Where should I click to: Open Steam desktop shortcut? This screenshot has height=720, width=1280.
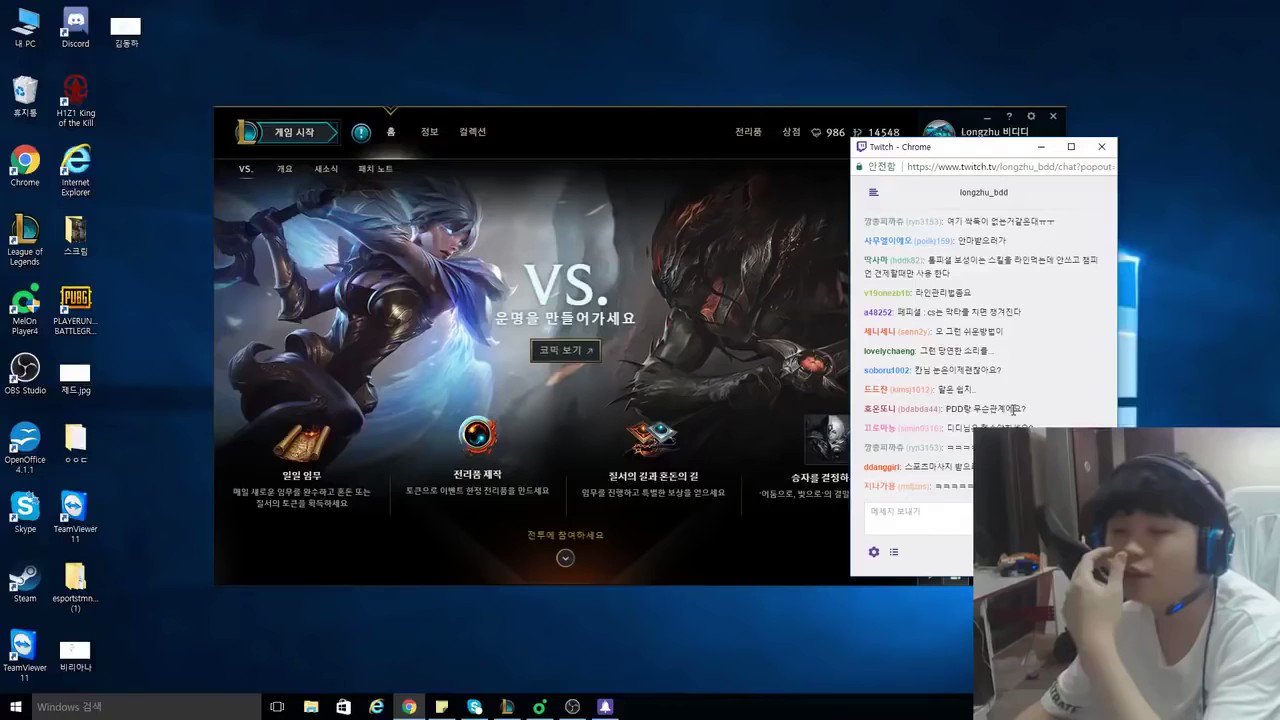coord(25,582)
